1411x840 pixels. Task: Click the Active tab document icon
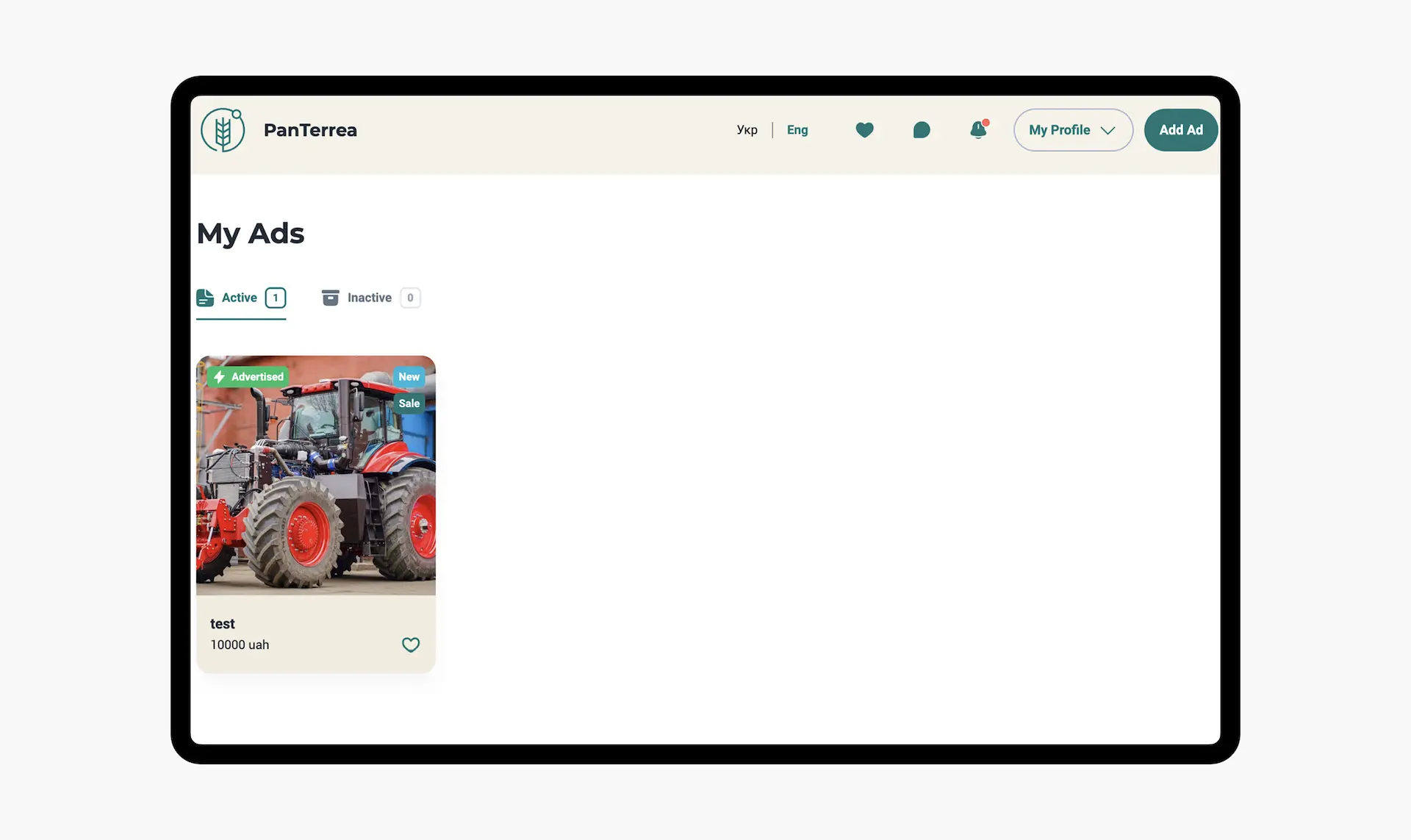click(x=205, y=298)
